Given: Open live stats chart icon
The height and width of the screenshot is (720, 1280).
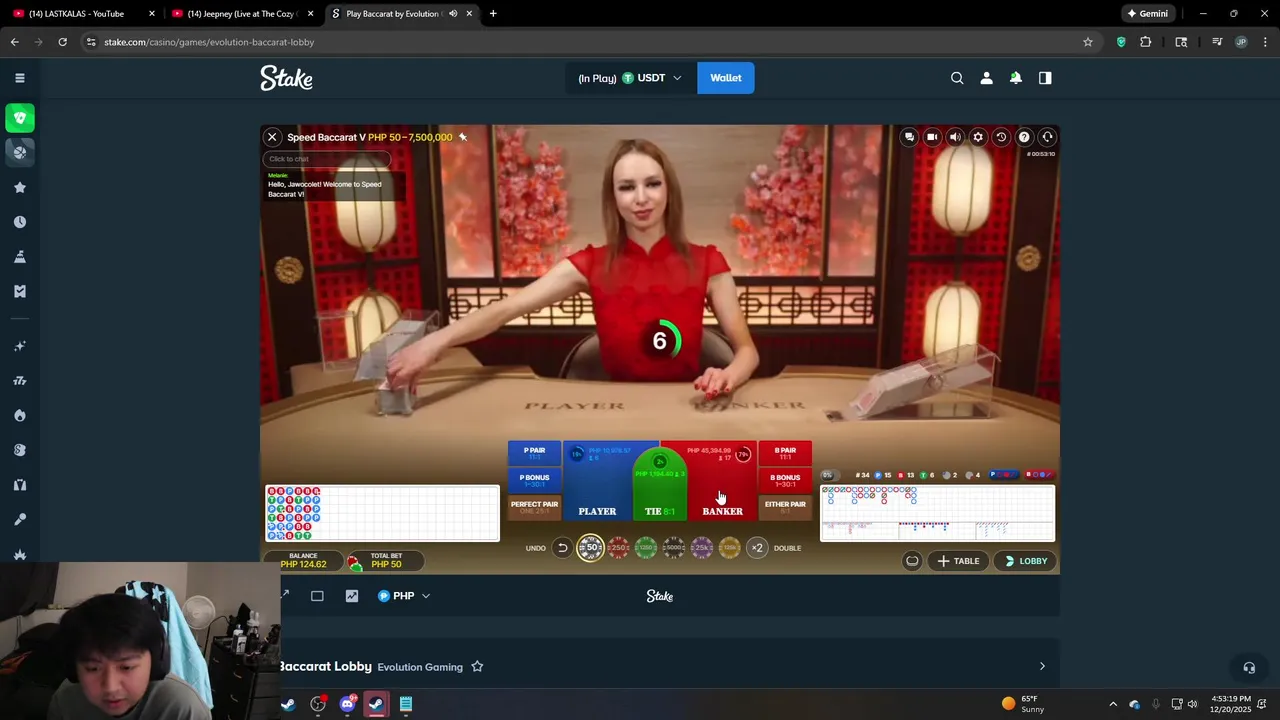Looking at the screenshot, I should [x=352, y=596].
